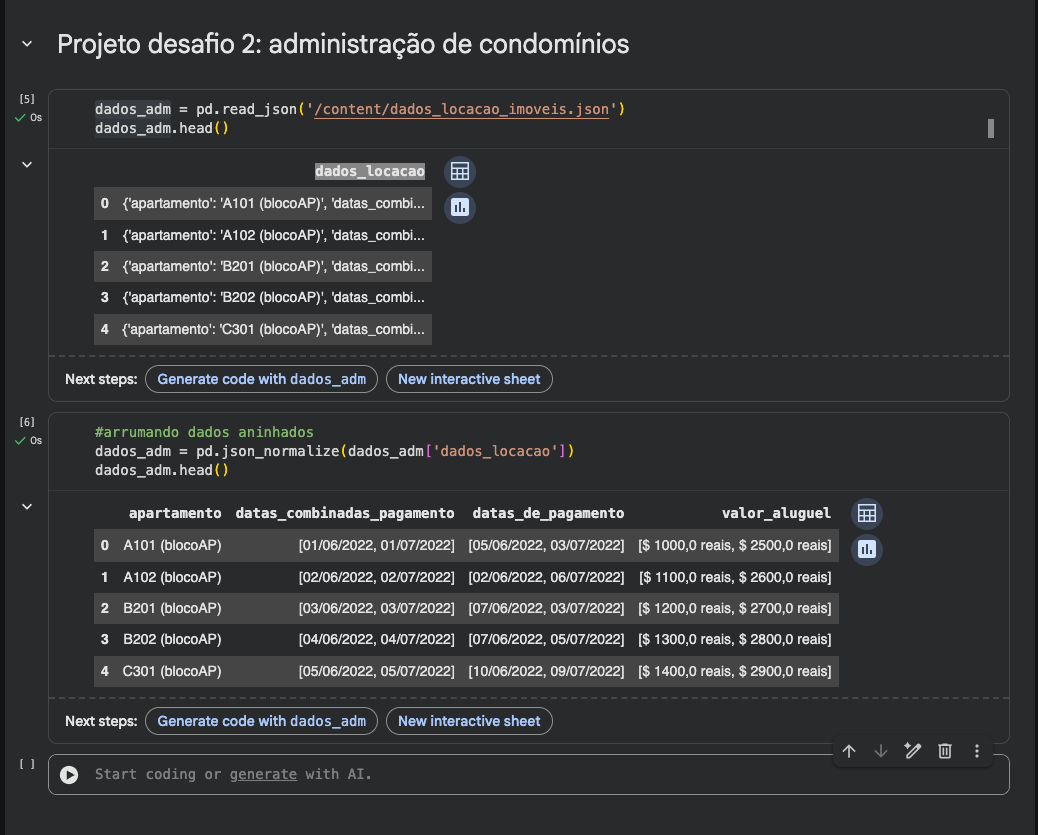Open the three-dot cell actions menu
Image resolution: width=1038 pixels, height=835 pixels.
pos(976,751)
